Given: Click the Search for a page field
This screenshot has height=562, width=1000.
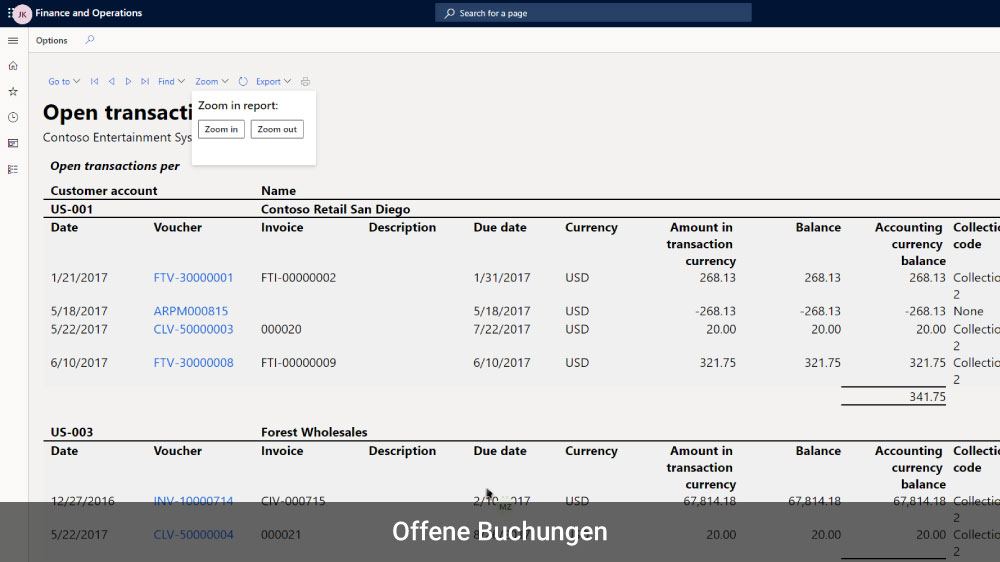Looking at the screenshot, I should click(593, 13).
